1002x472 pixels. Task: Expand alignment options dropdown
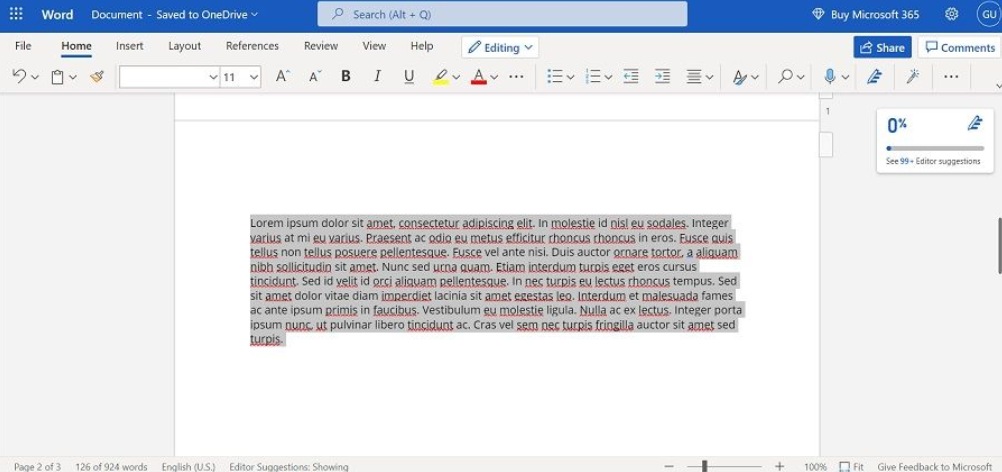[709, 77]
